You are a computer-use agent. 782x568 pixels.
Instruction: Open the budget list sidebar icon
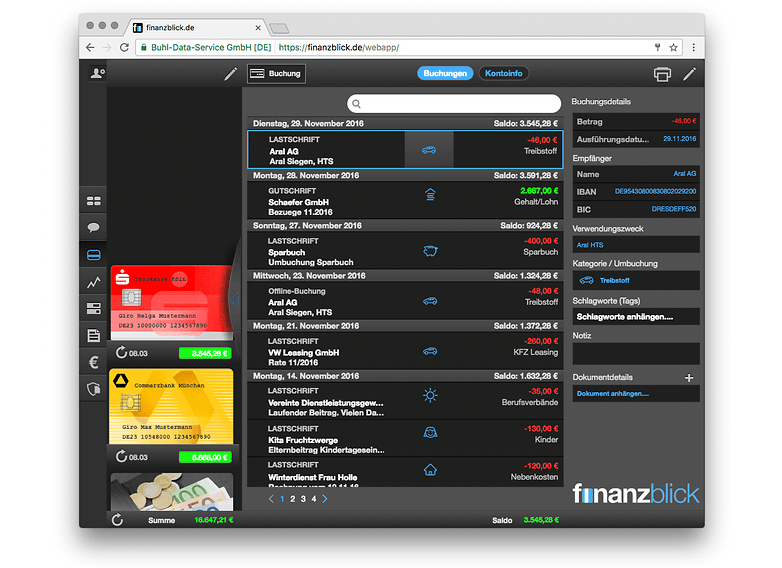pos(94,309)
